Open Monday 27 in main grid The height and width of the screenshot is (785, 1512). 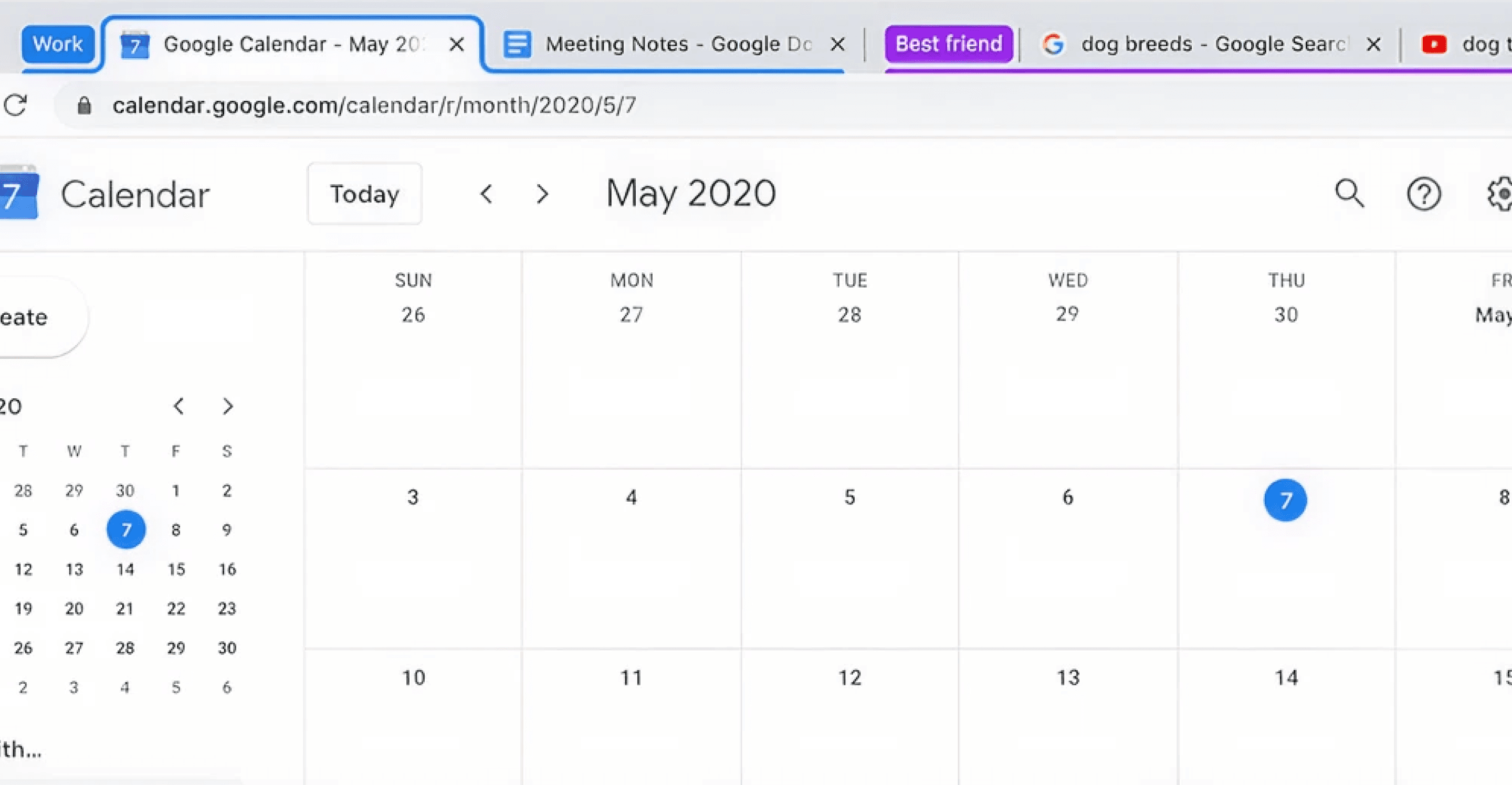pyautogui.click(x=632, y=315)
